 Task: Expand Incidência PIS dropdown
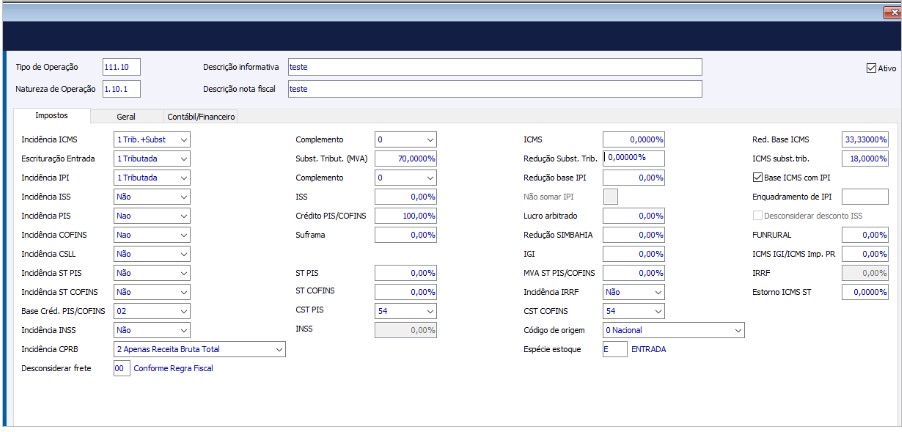coord(152,216)
